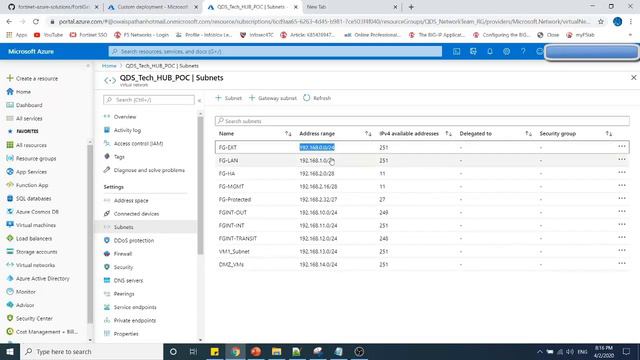This screenshot has height=360, width=640.
Task: Open more options for FG-EXT row
Action: coord(622,147)
